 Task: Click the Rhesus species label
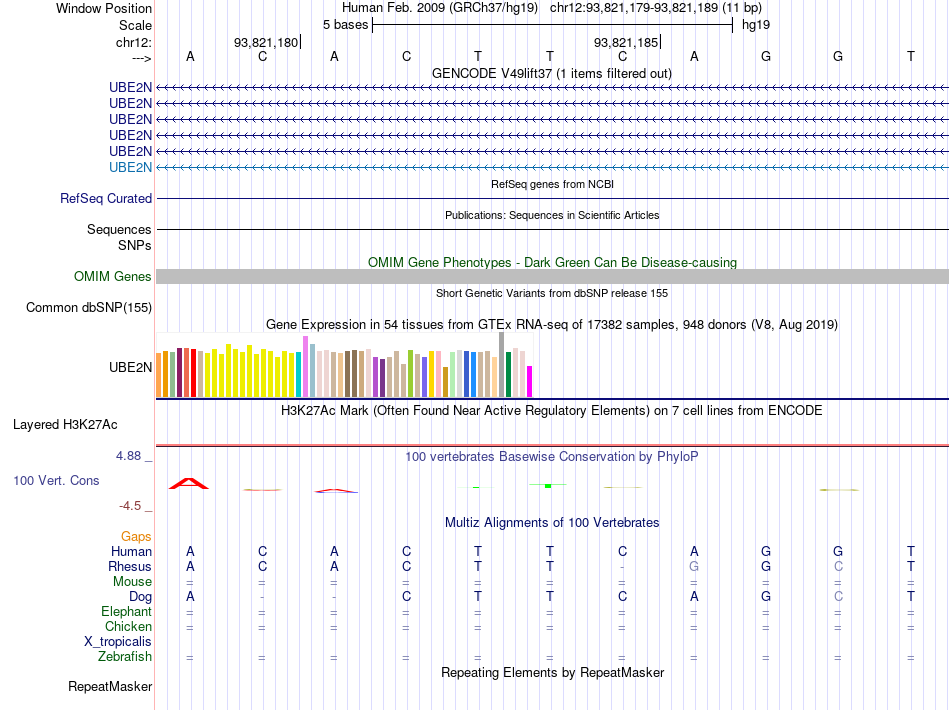130,566
